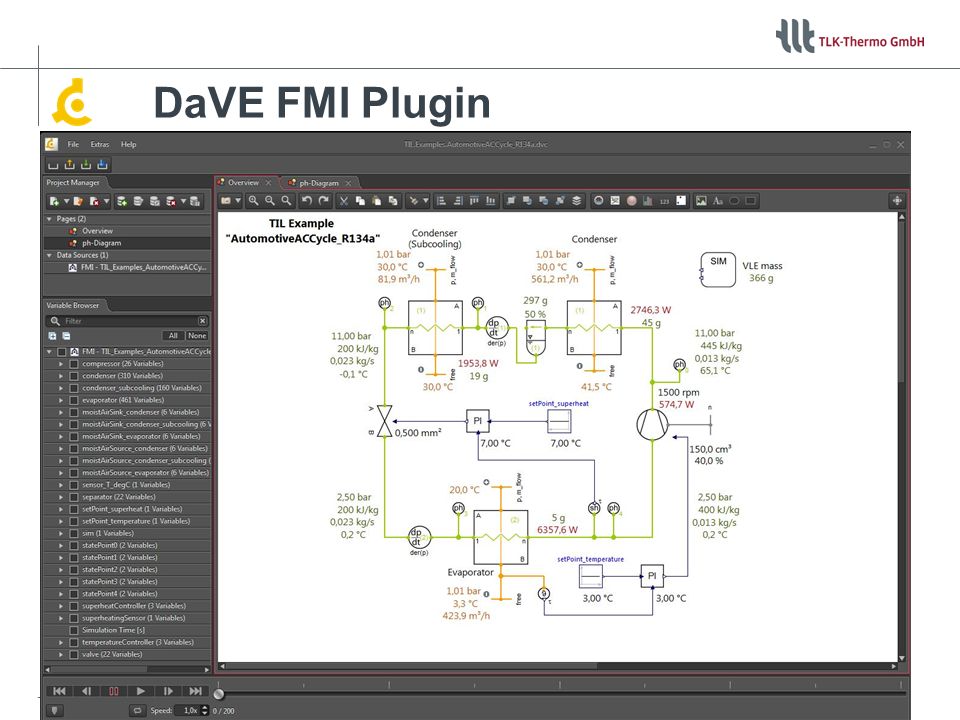
Task: Collapse the FMI - TIL_Examples root variable node
Action: click(49, 351)
